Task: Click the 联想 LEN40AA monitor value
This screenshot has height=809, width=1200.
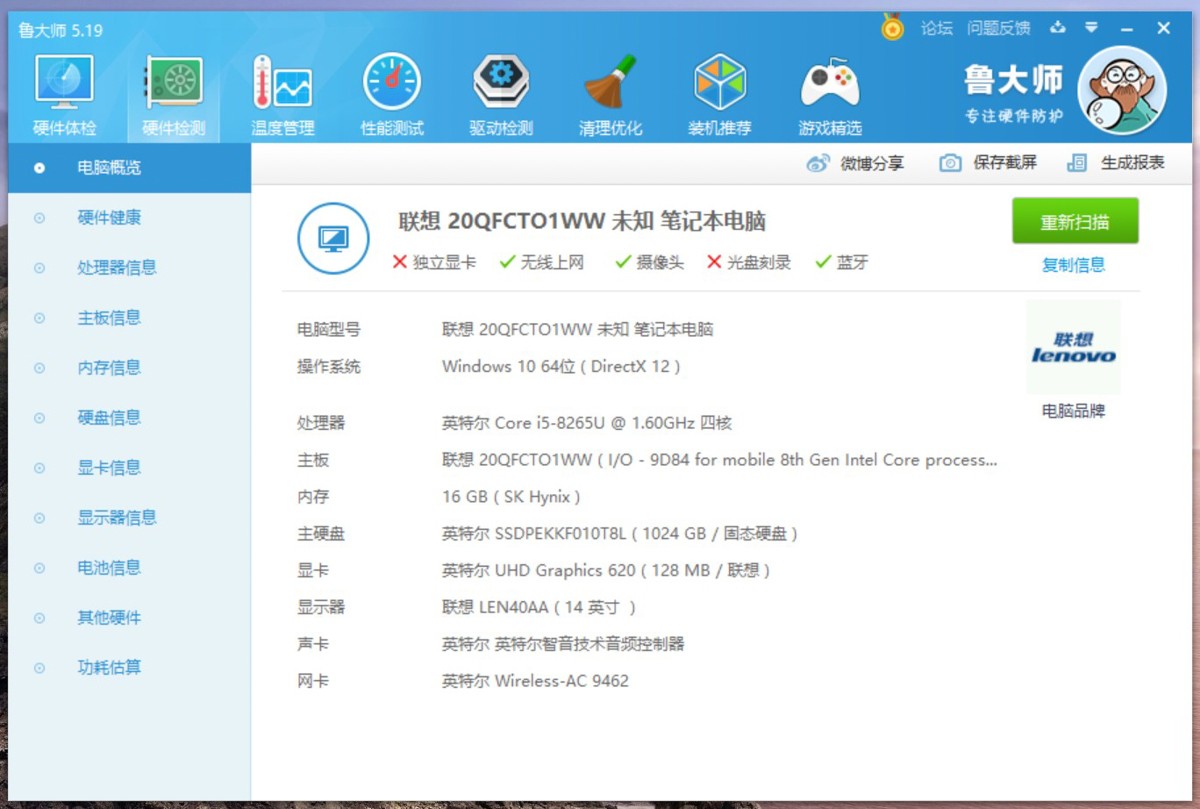Action: (539, 607)
